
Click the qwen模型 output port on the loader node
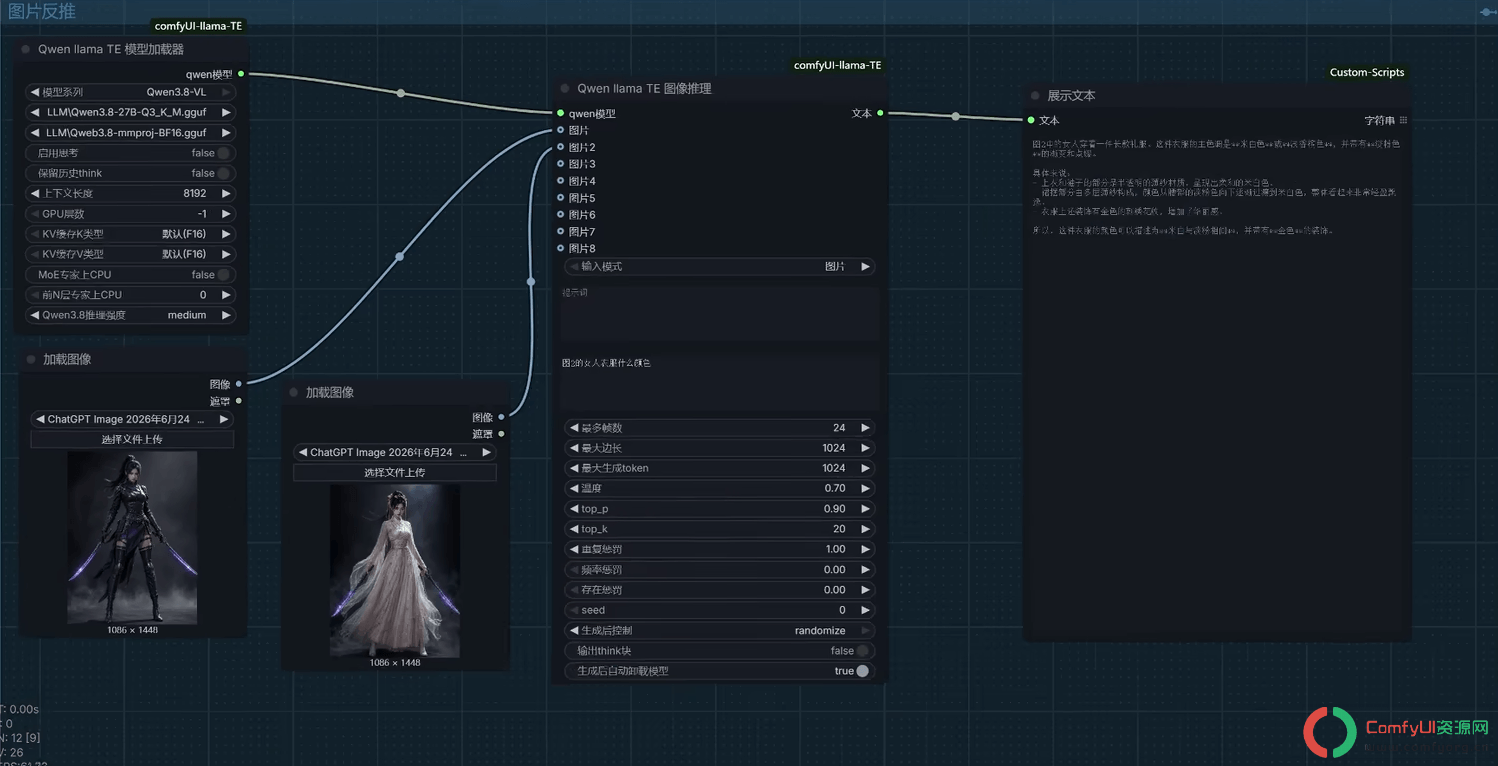(x=241, y=74)
